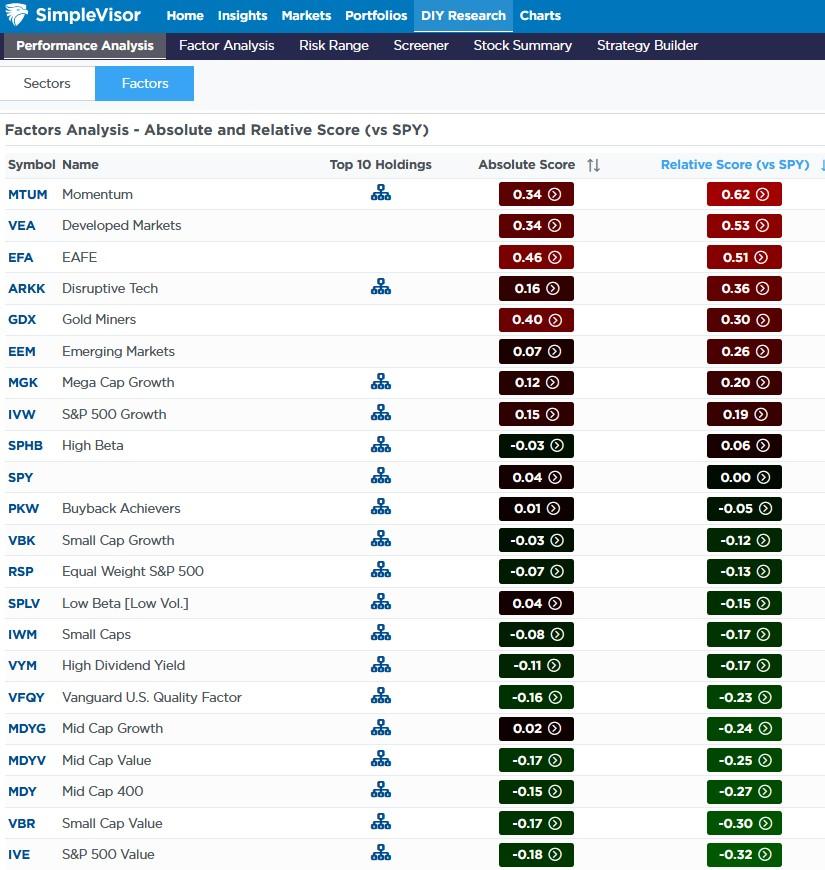This screenshot has width=825, height=870.
Task: Show holdings icon for Small Caps IWM
Action: 380,634
